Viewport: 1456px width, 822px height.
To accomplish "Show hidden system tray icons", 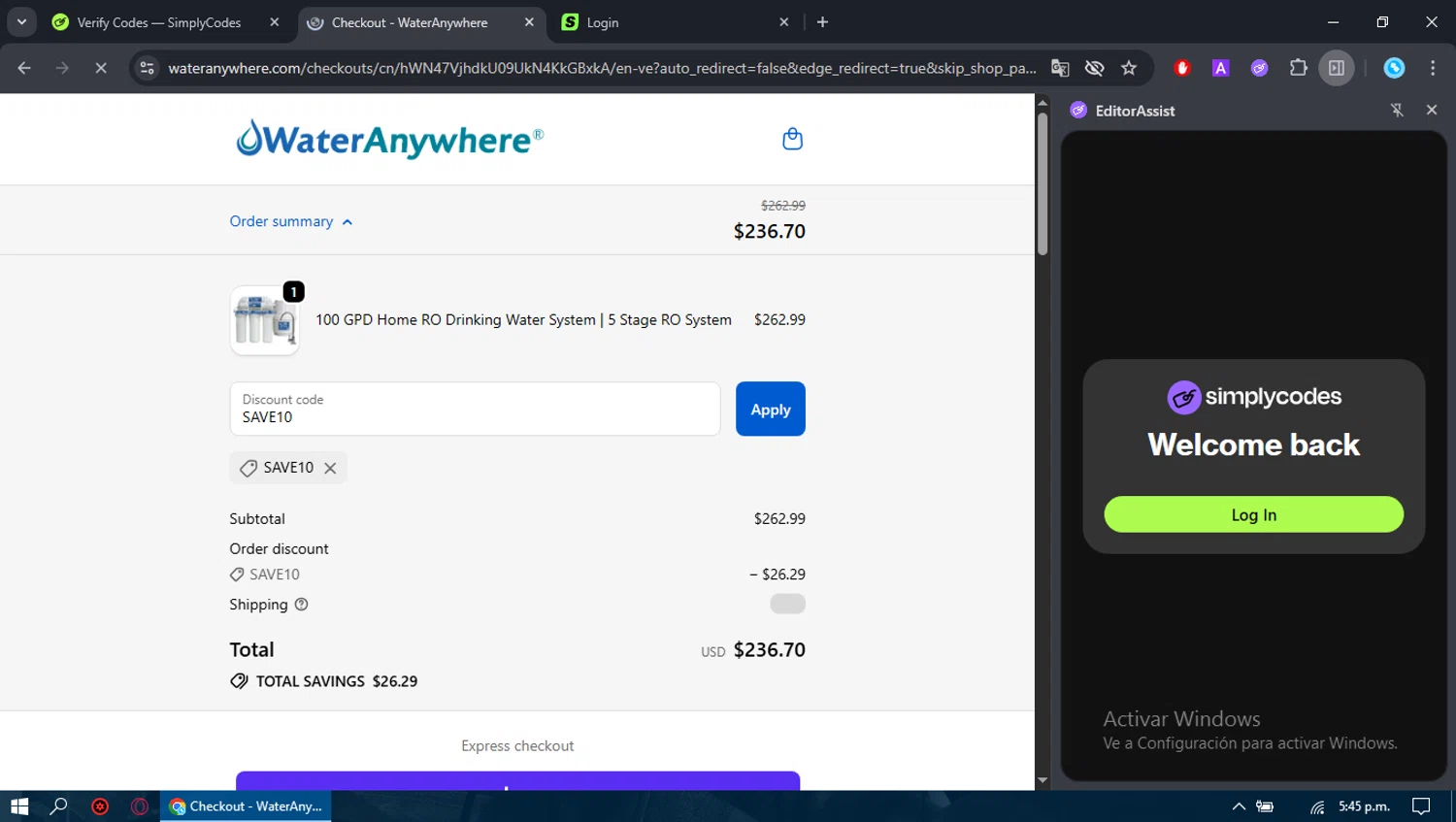I will [x=1239, y=806].
